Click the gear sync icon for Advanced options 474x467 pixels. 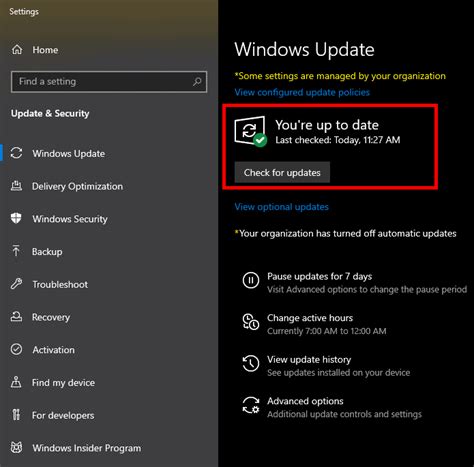(x=251, y=405)
